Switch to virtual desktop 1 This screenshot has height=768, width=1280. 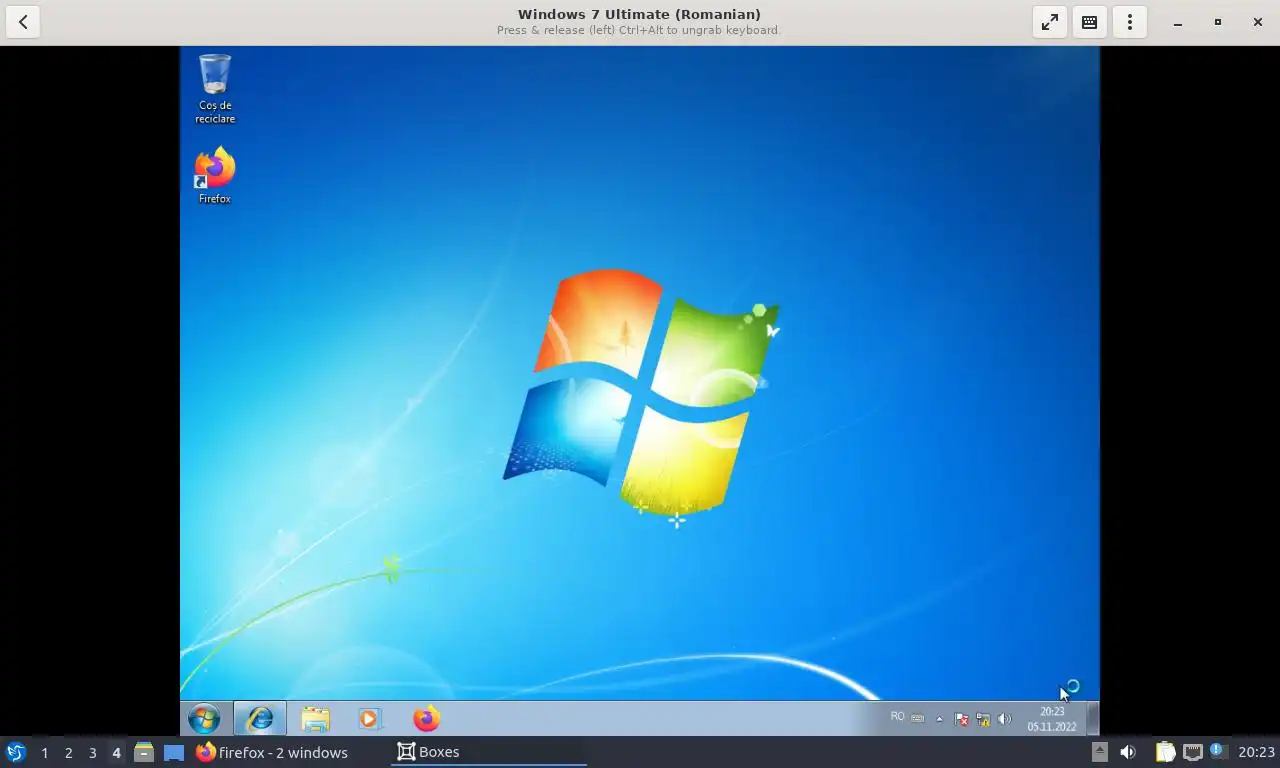point(44,752)
